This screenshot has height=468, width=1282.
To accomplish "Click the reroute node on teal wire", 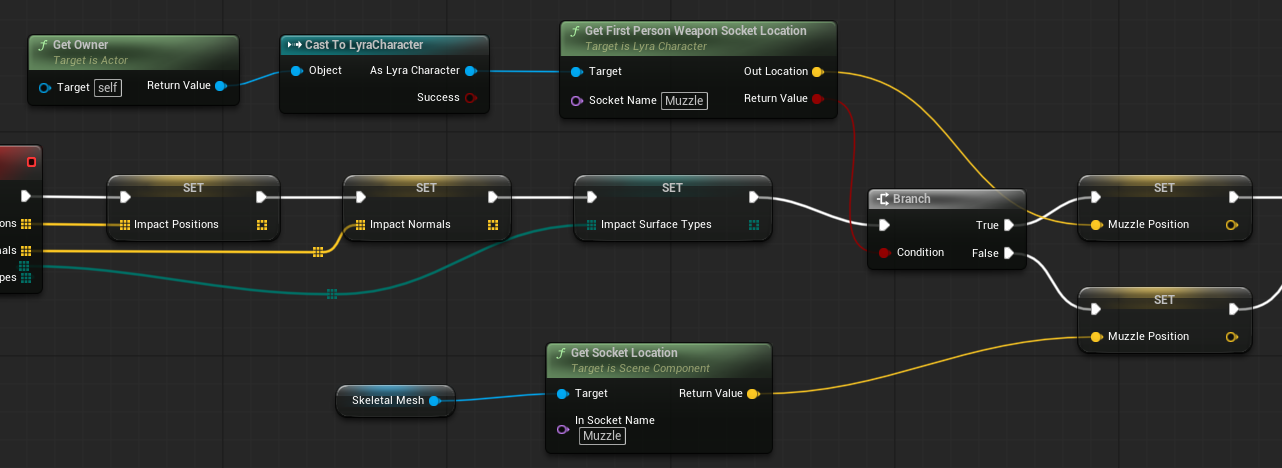I will pyautogui.click(x=332, y=294).
